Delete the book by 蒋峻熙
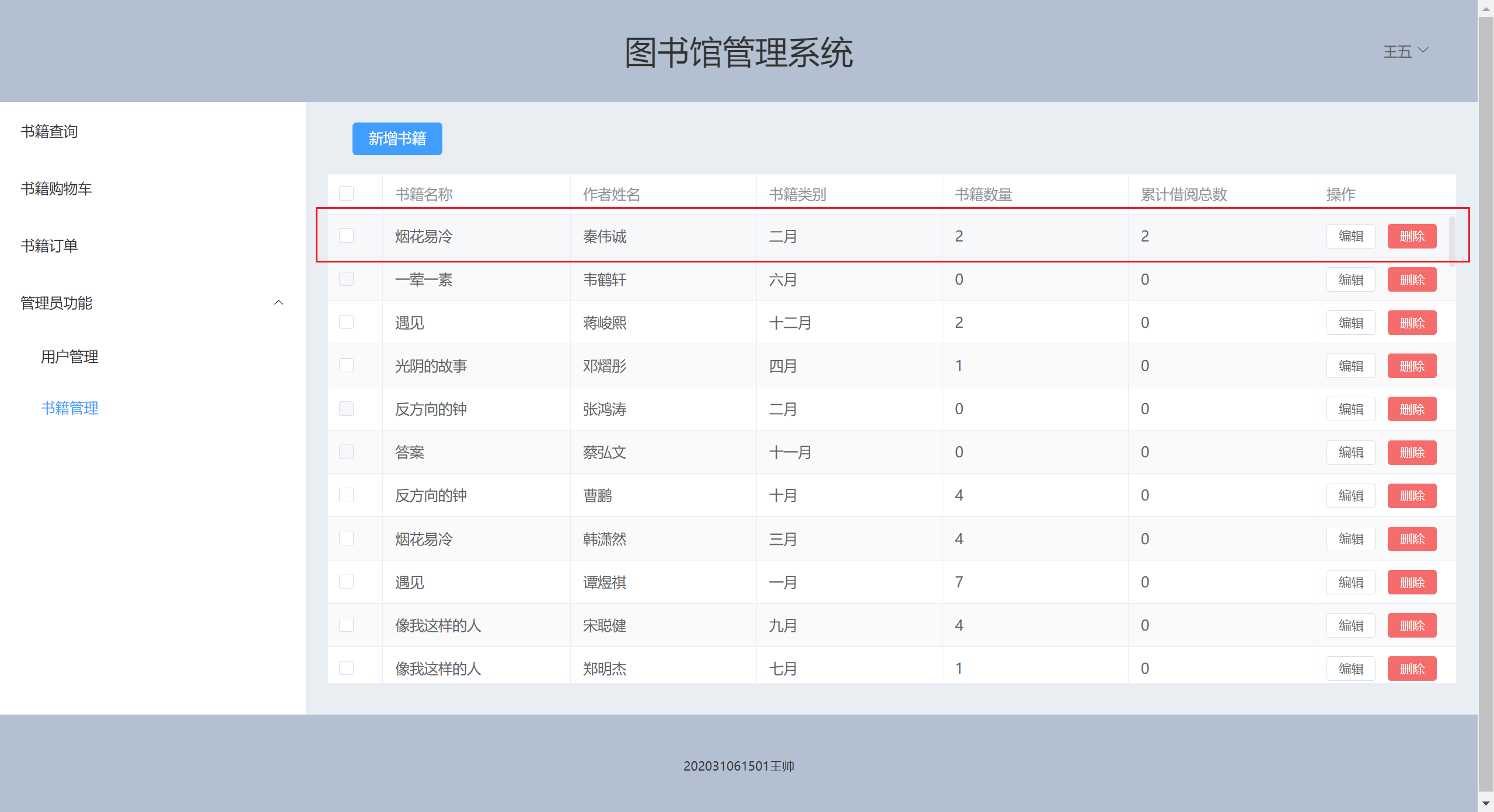 [x=1412, y=323]
